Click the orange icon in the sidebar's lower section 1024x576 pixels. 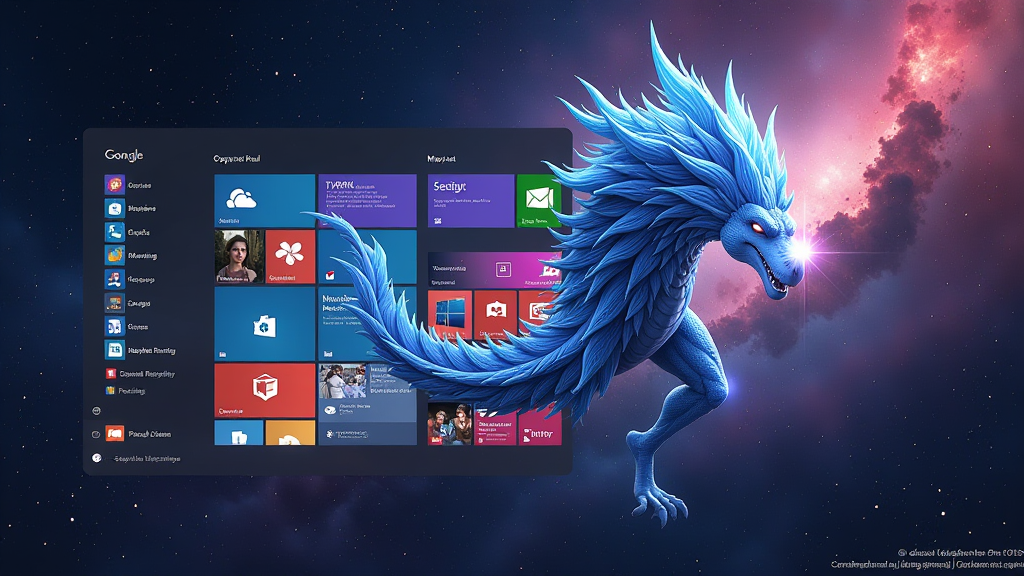pos(115,434)
